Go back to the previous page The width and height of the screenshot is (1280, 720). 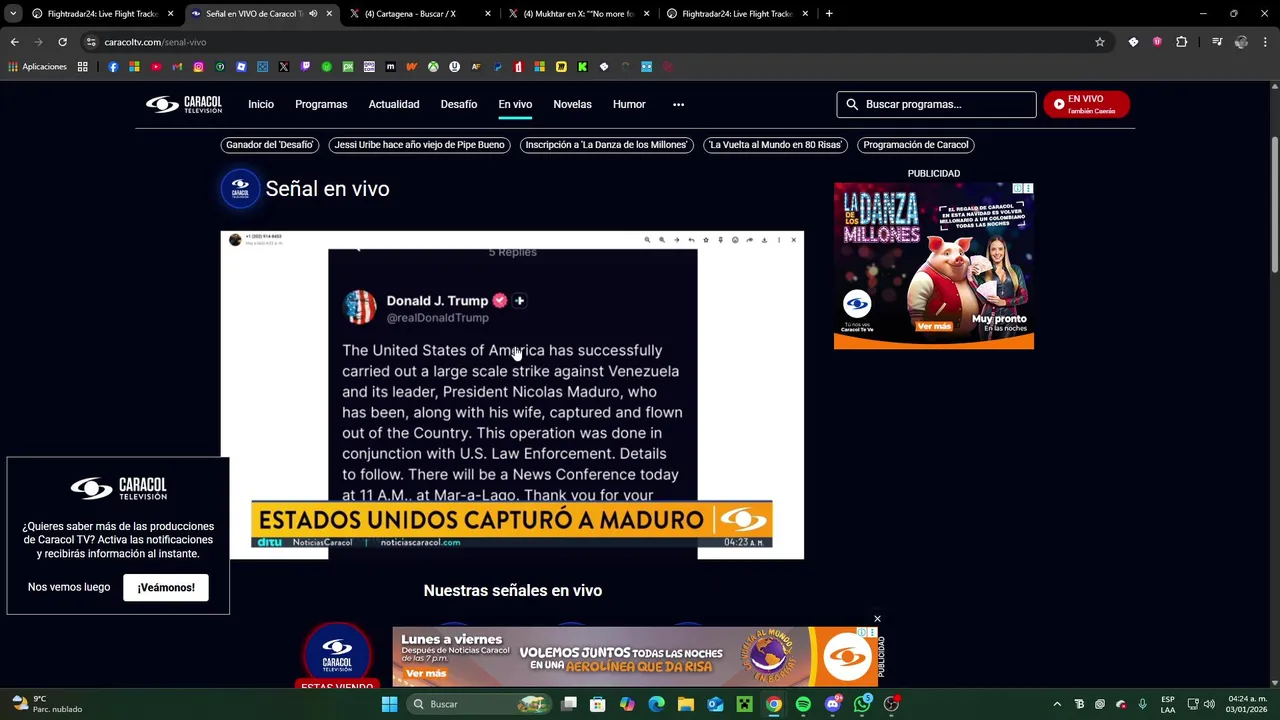click(x=14, y=42)
